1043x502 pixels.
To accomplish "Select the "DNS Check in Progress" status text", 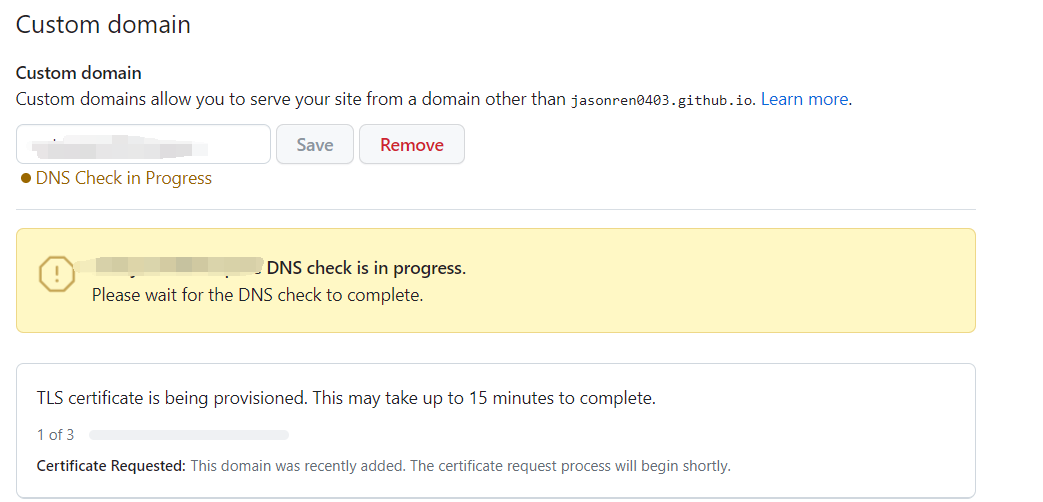I will coord(124,178).
